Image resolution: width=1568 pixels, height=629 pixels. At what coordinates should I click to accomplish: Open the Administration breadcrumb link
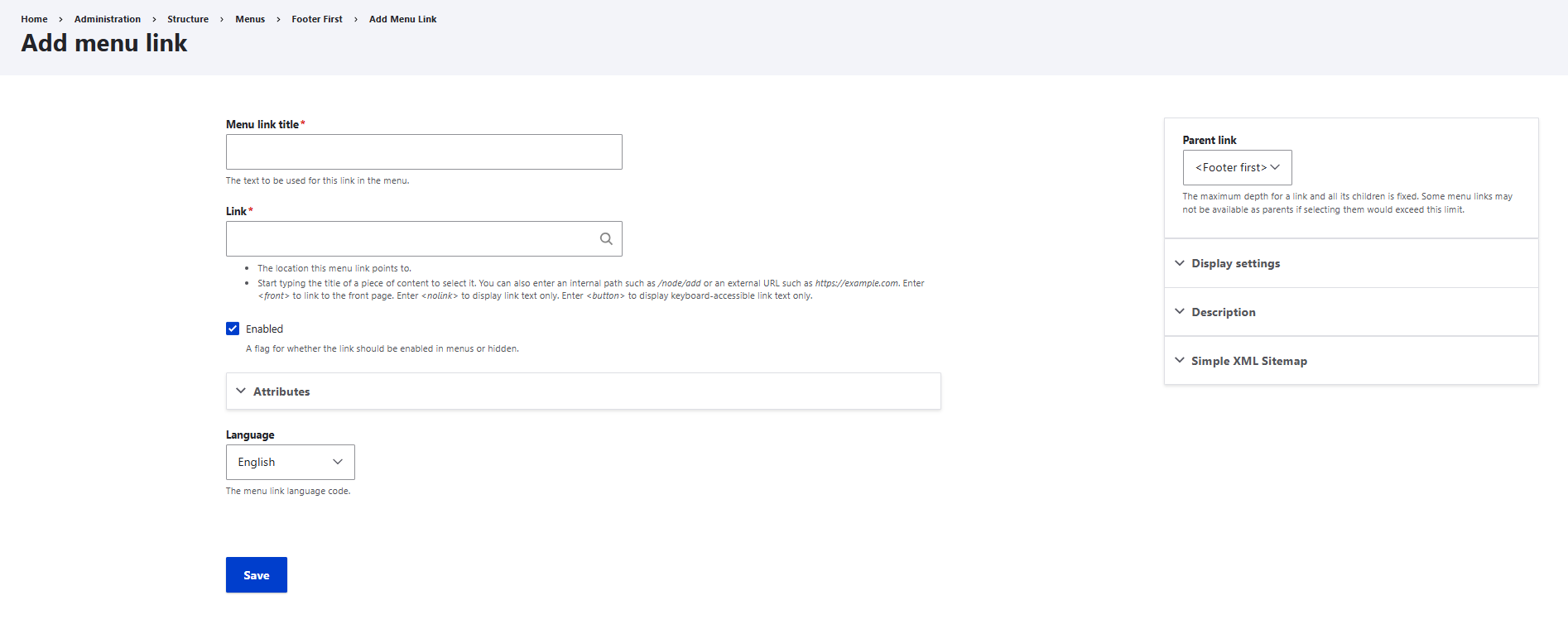pos(108,19)
